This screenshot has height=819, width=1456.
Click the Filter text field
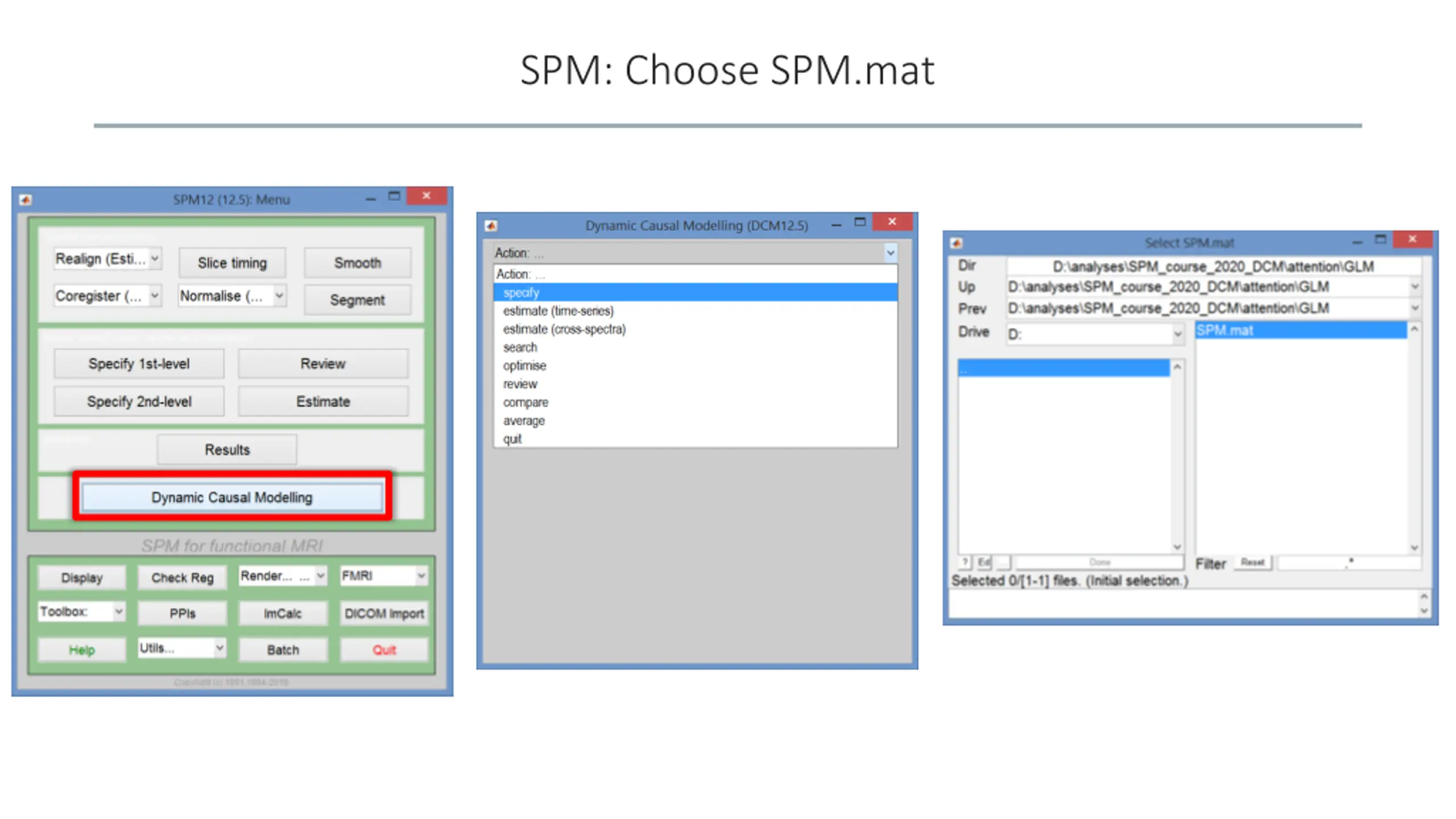(x=1349, y=562)
